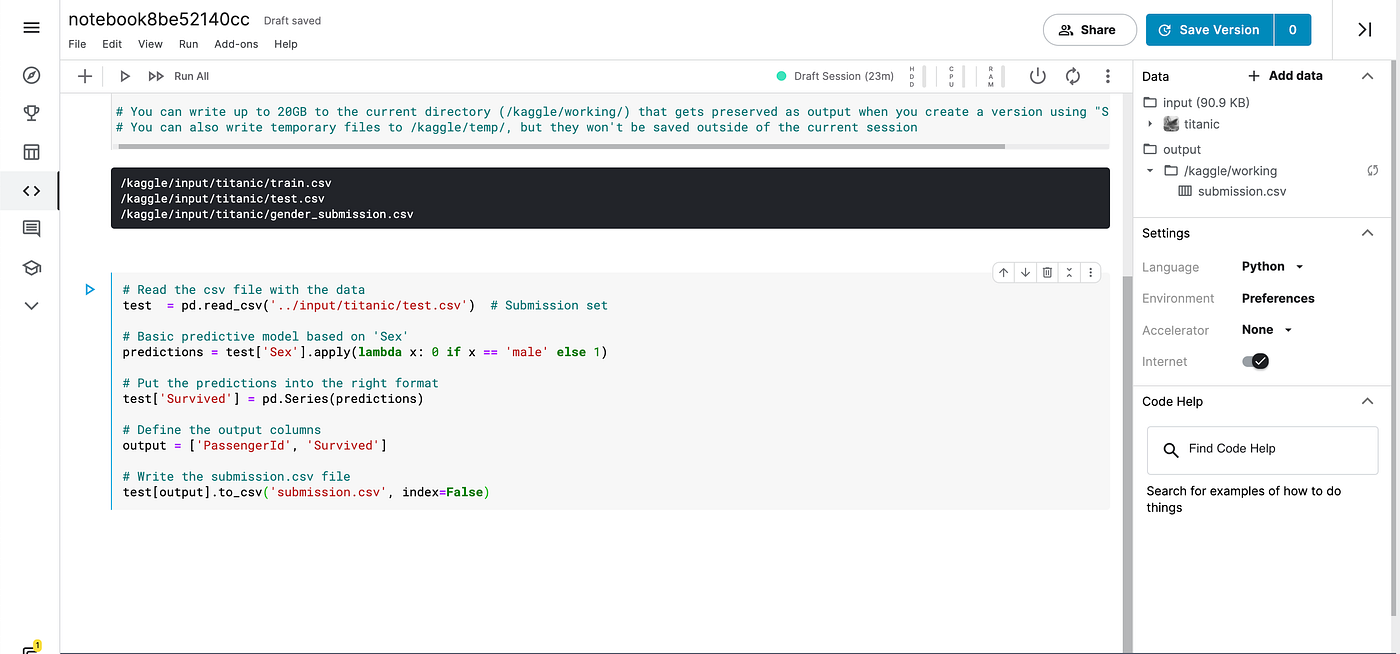Stop the session with the power icon
The image size is (1400, 654).
1037,75
